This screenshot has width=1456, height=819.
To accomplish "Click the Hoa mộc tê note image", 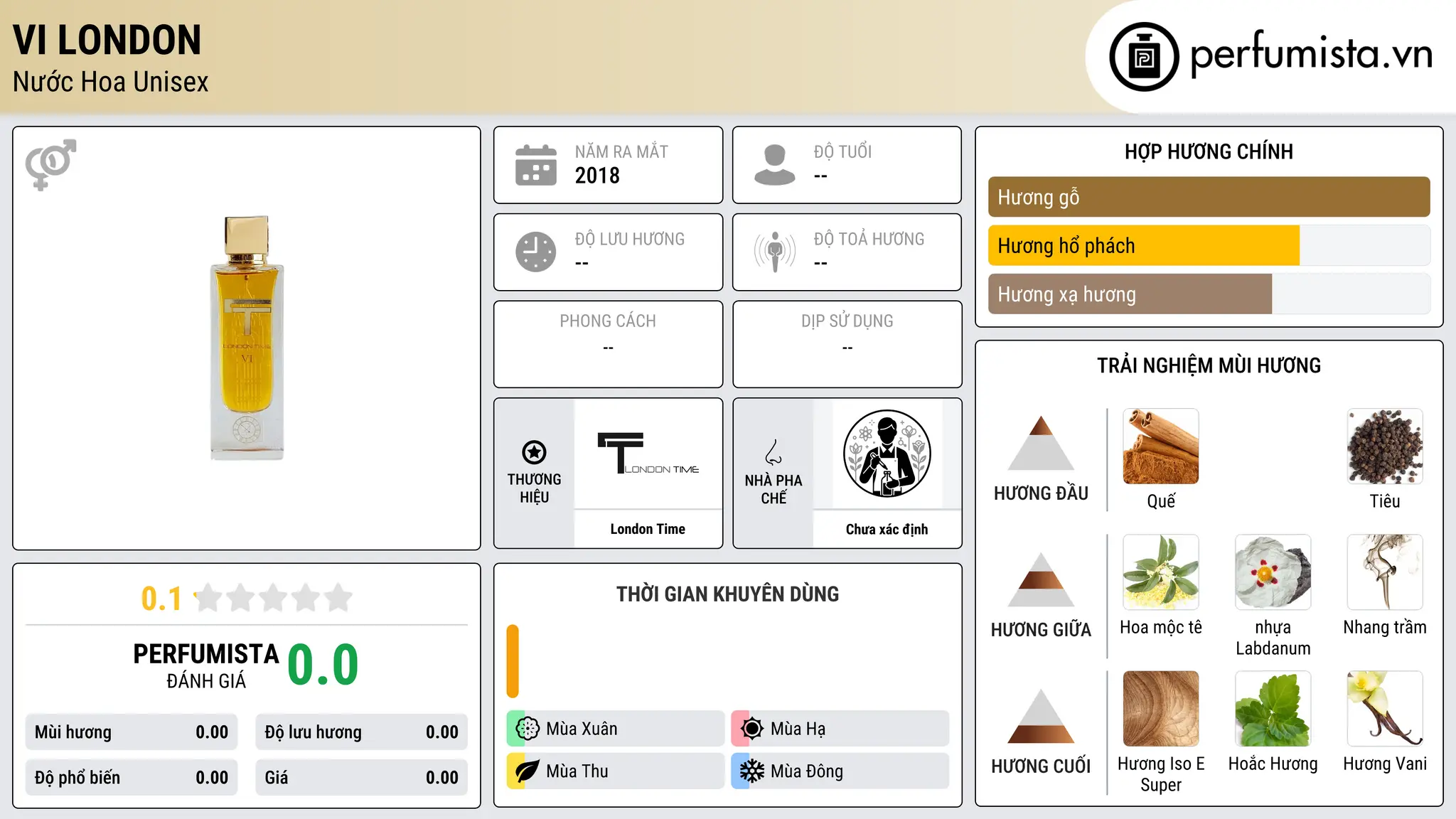I will (x=1161, y=572).
